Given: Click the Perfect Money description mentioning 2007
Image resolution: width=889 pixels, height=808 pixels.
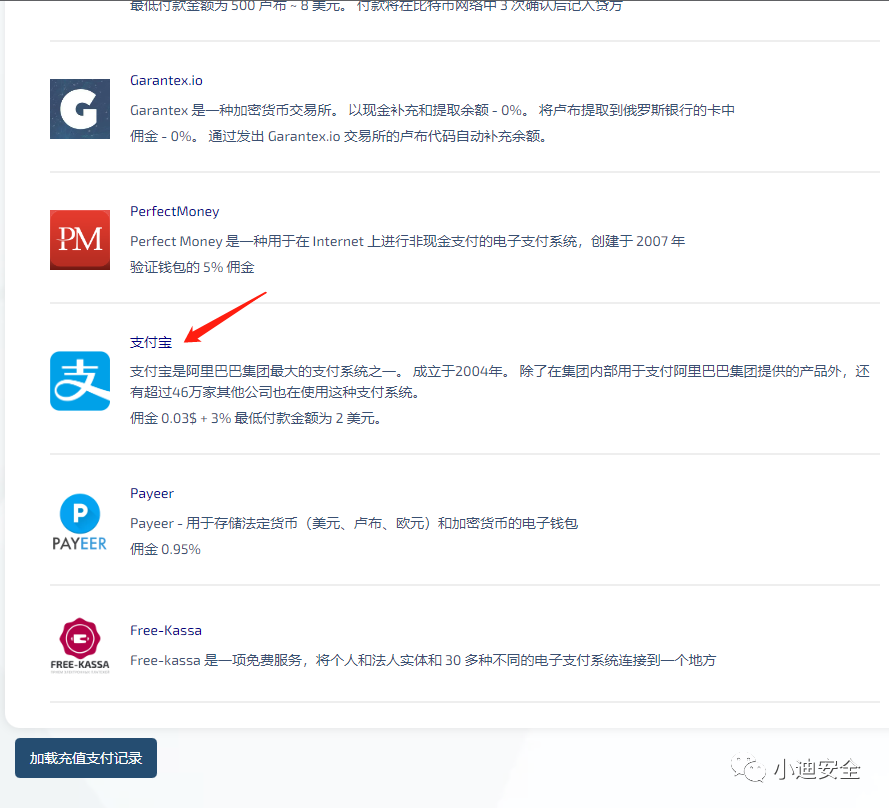Looking at the screenshot, I should coord(407,241).
